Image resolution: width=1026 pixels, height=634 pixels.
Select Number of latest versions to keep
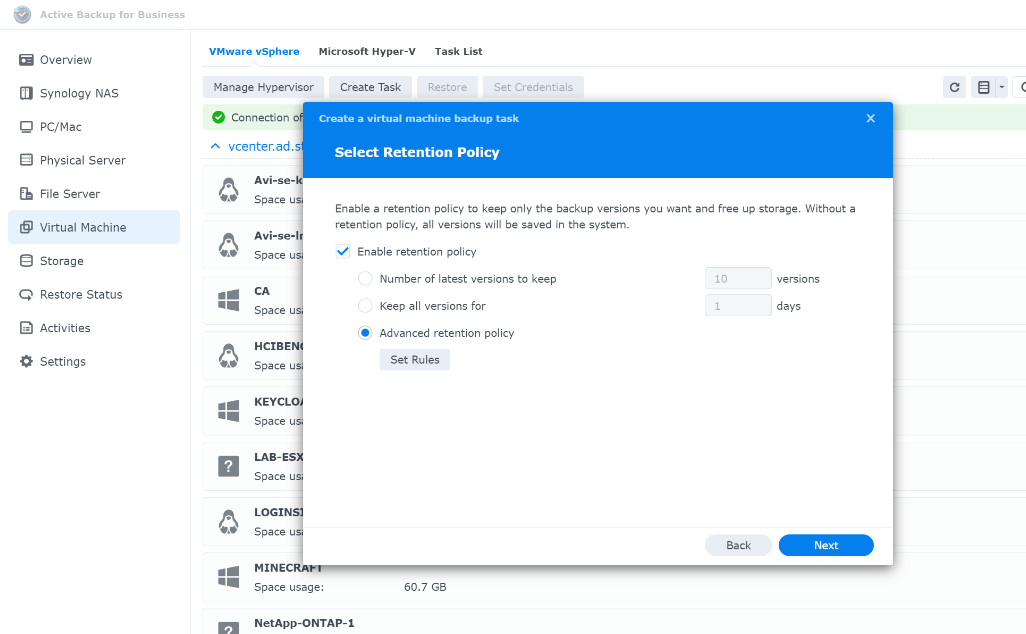[x=364, y=278]
